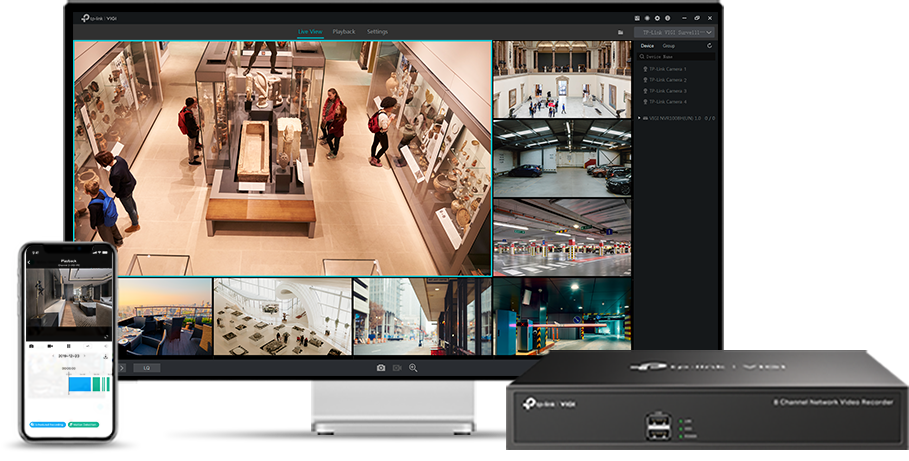
Task: Toggle the LQ stream quality button
Action: tap(145, 368)
